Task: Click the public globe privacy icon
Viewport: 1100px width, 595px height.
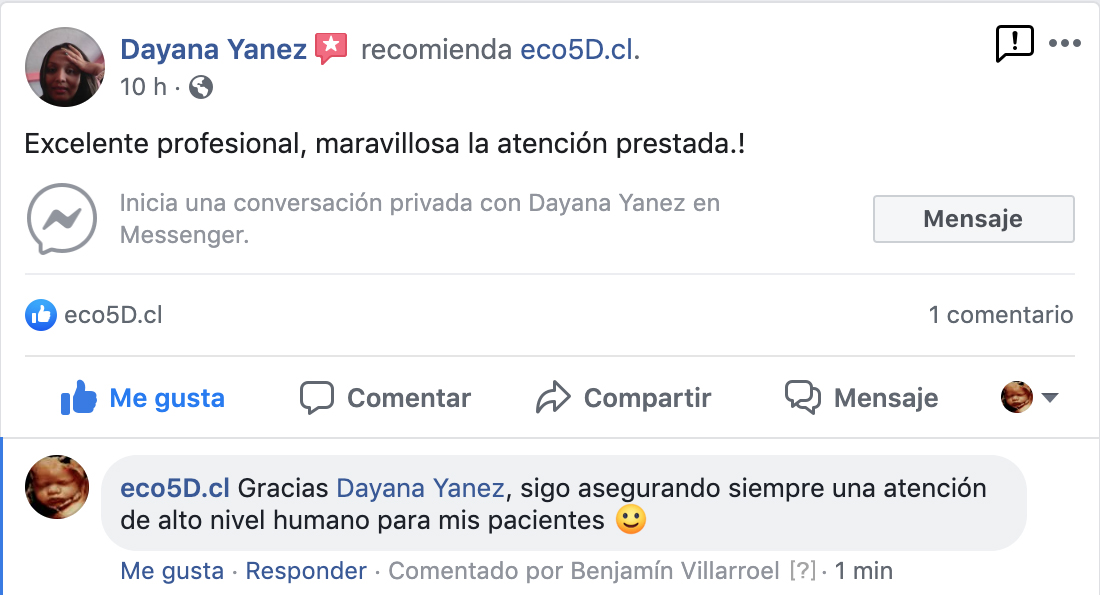Action: coord(201,87)
